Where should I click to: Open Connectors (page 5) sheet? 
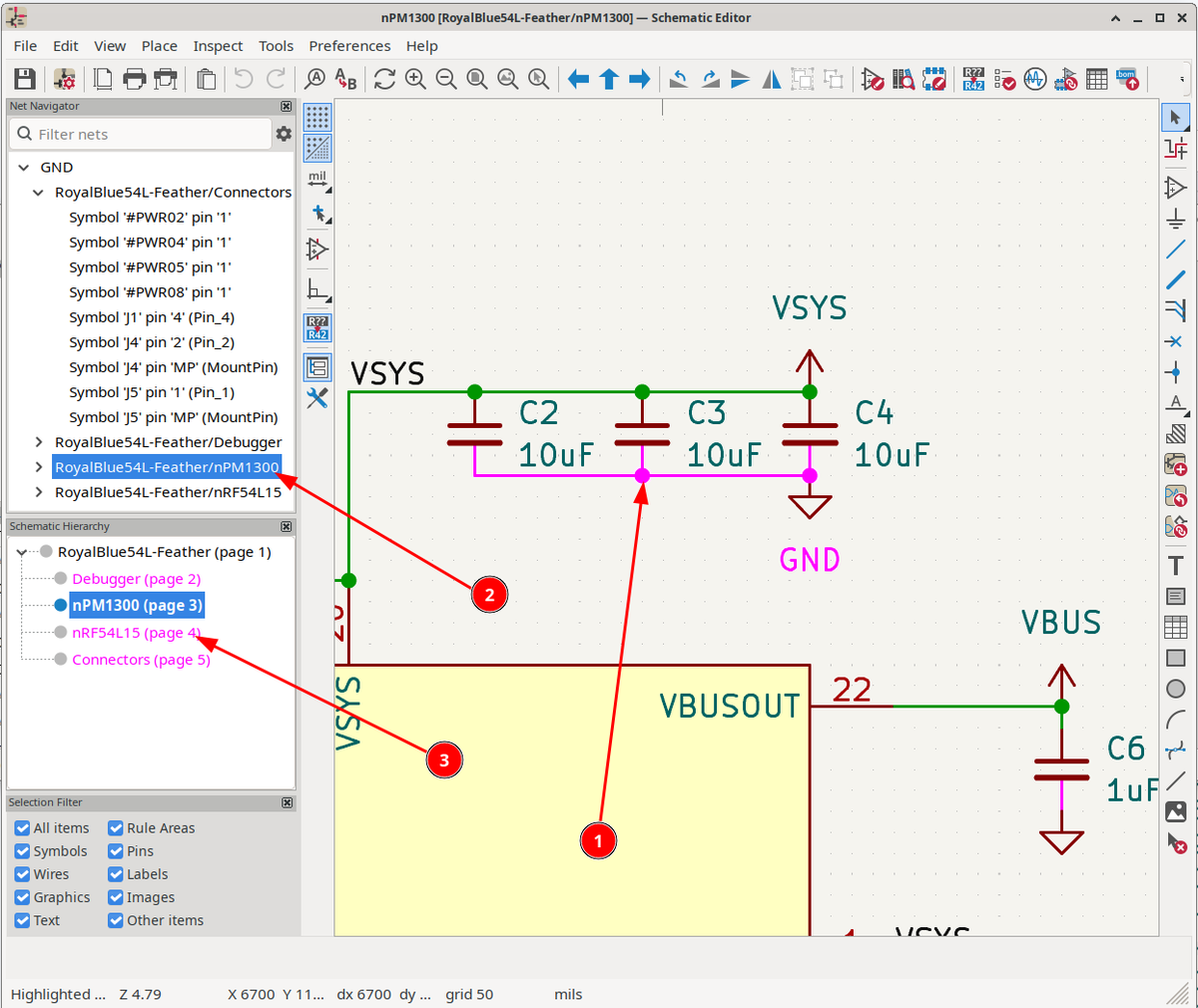[141, 660]
